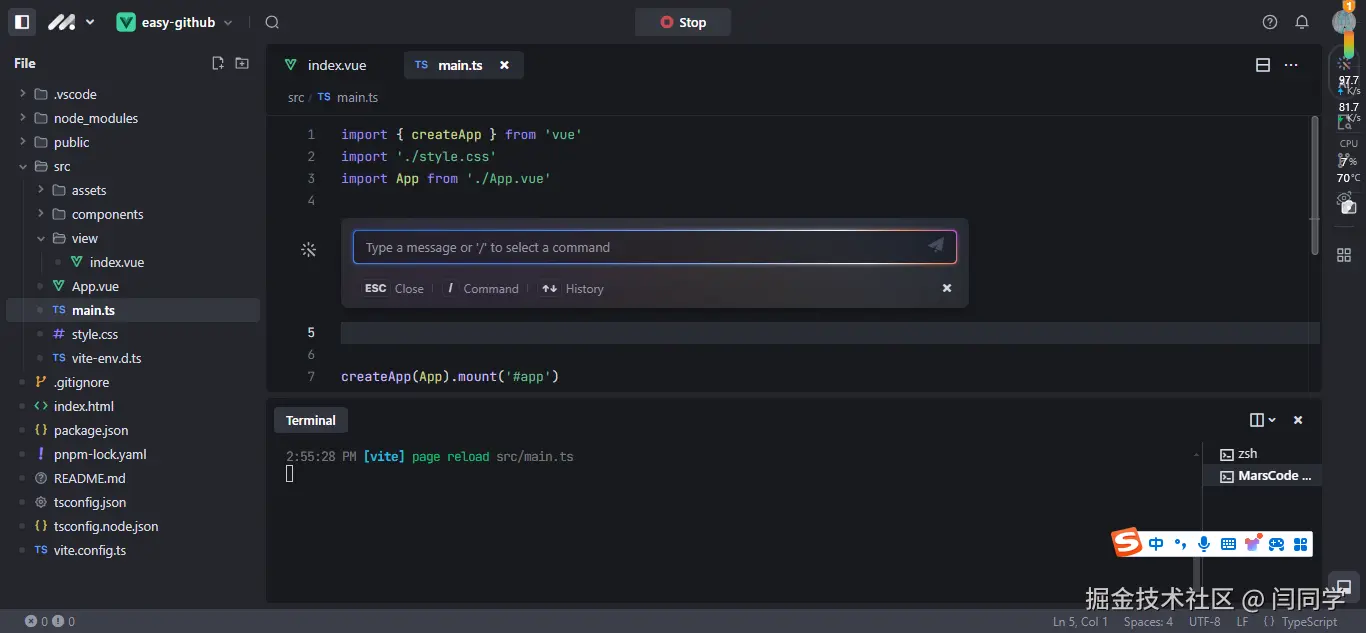1366x633 pixels.
Task: Close the terminal panel
Action: point(1298,420)
